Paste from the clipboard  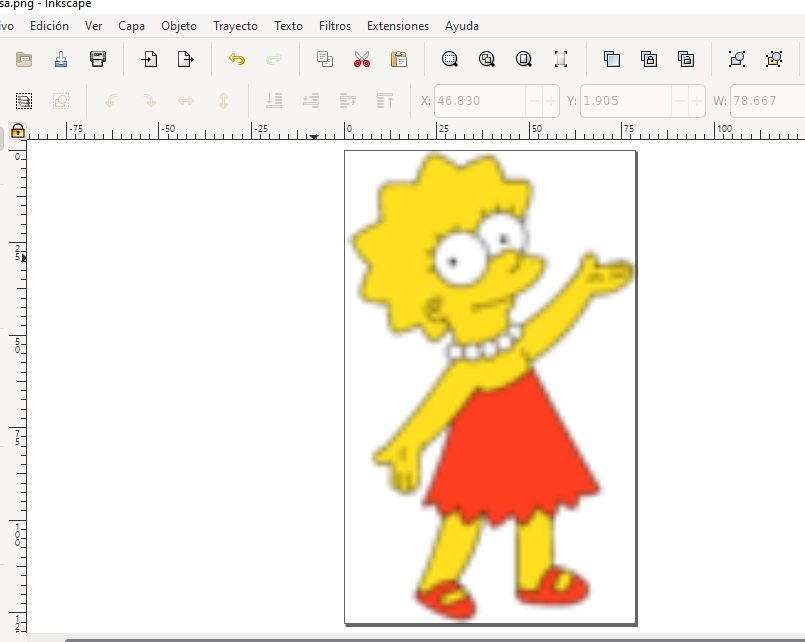pos(398,59)
